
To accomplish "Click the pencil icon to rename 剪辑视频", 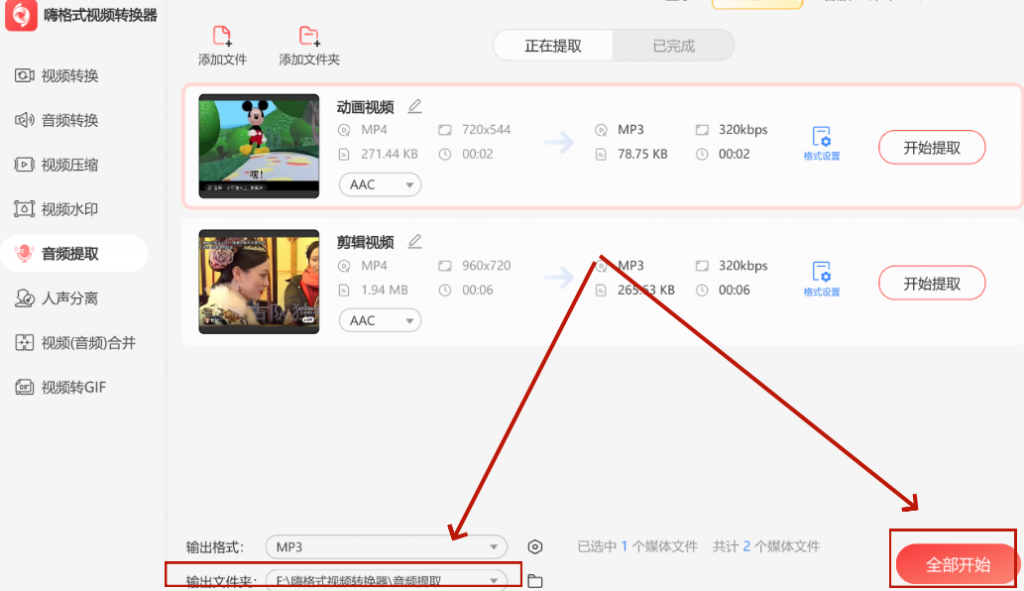I will point(413,241).
